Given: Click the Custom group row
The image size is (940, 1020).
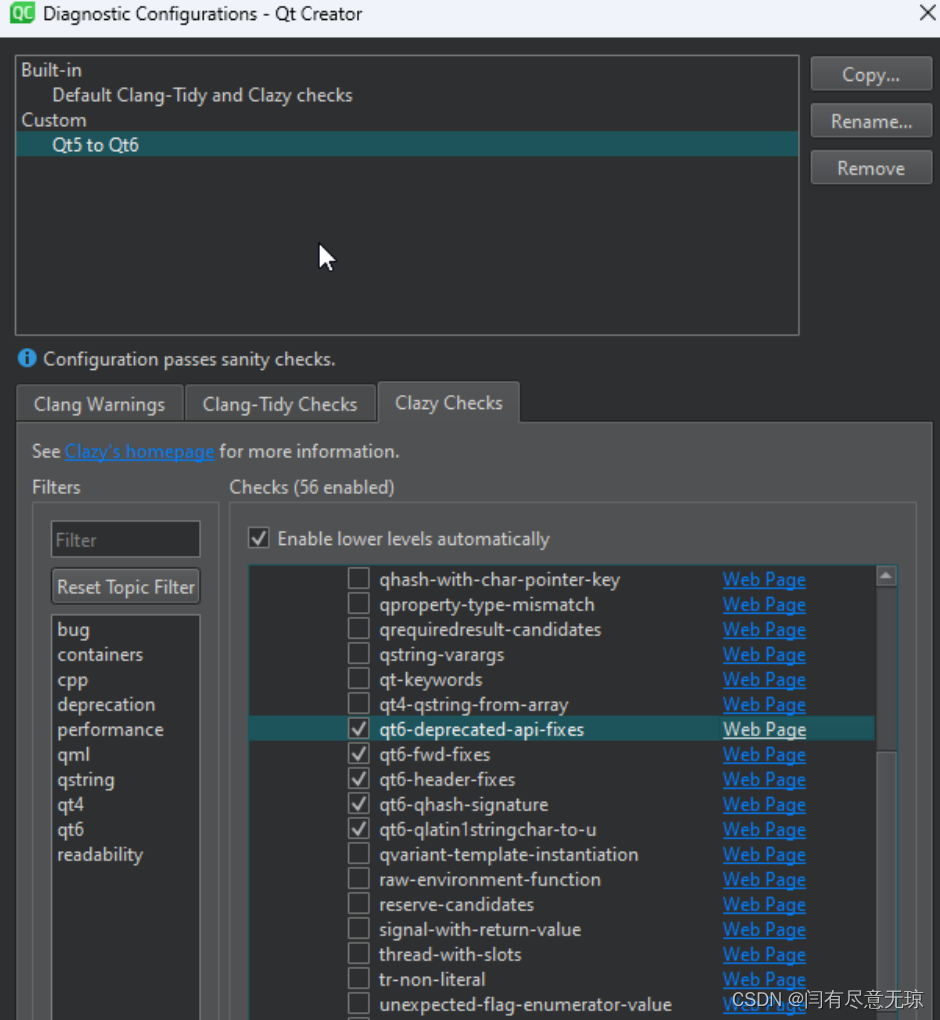Looking at the screenshot, I should pos(407,120).
